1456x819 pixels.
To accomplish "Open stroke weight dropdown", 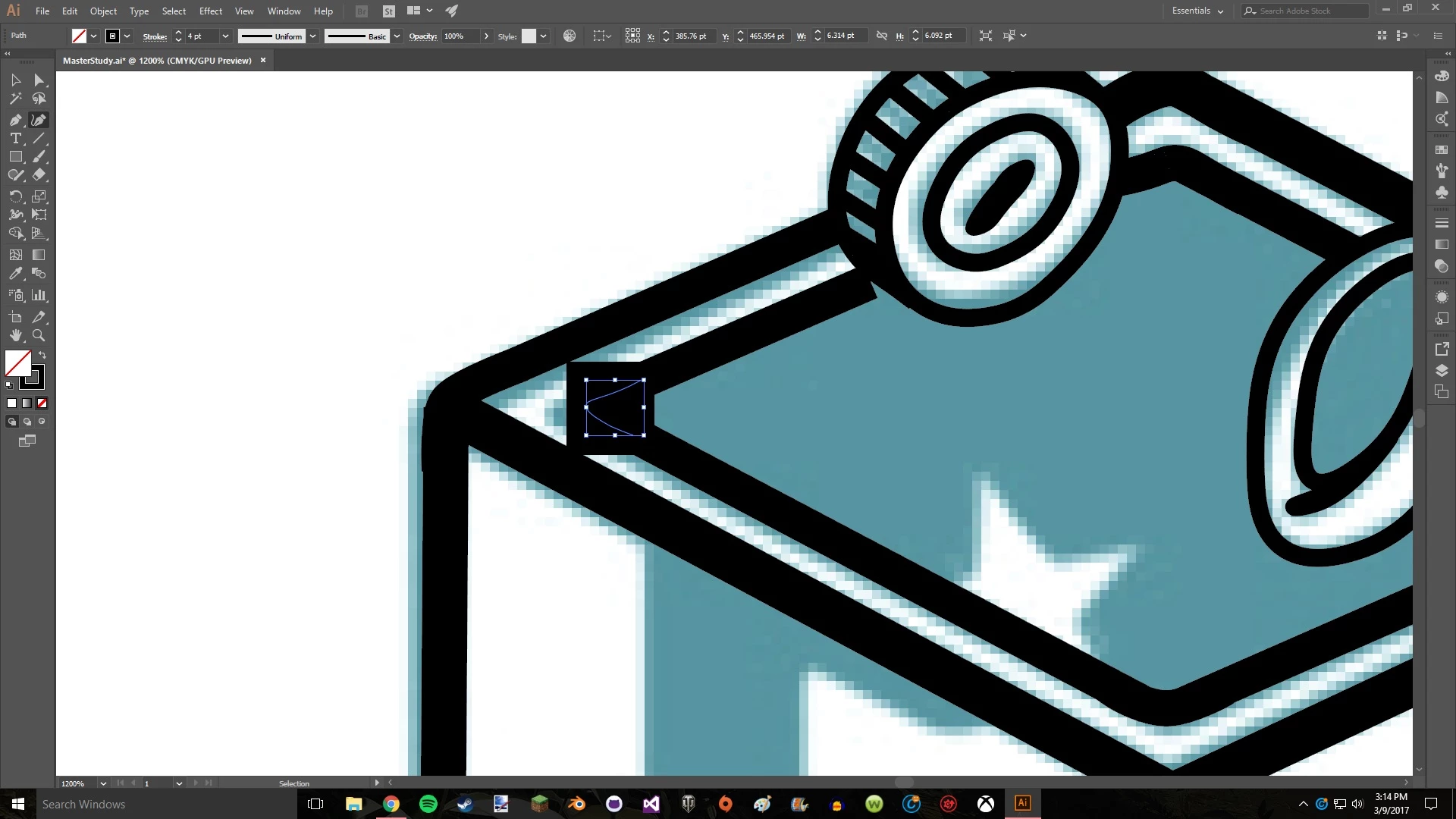I will pos(225,36).
